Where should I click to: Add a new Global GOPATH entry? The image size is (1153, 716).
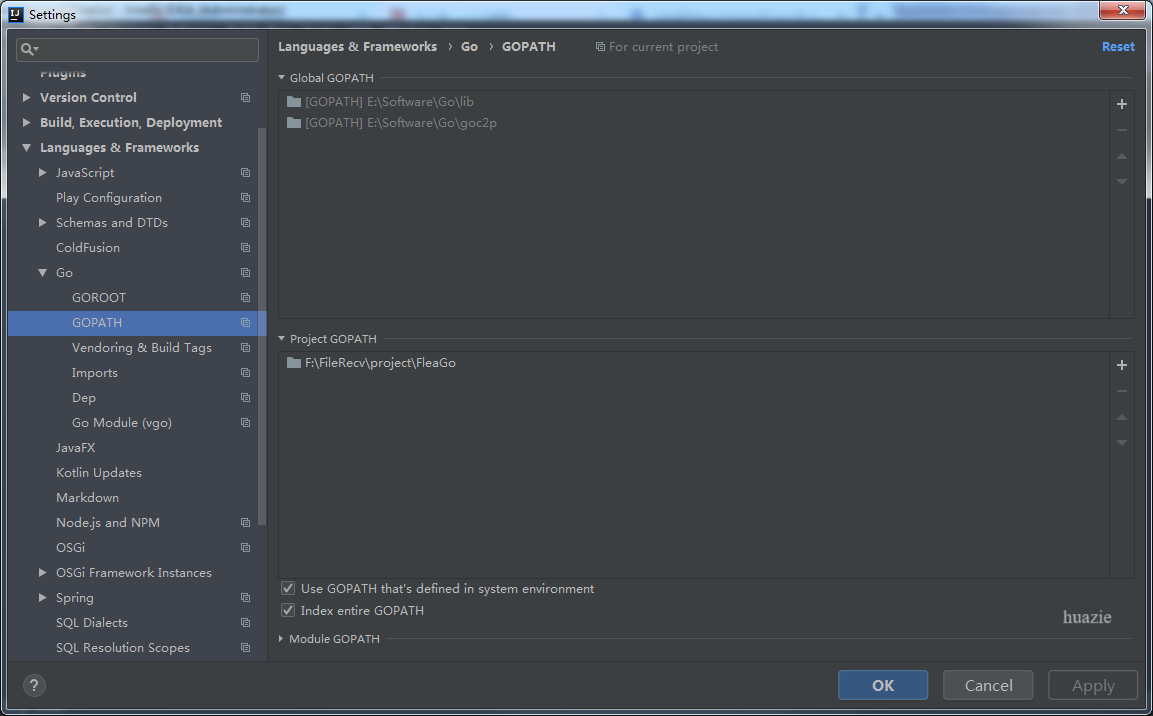click(x=1121, y=104)
